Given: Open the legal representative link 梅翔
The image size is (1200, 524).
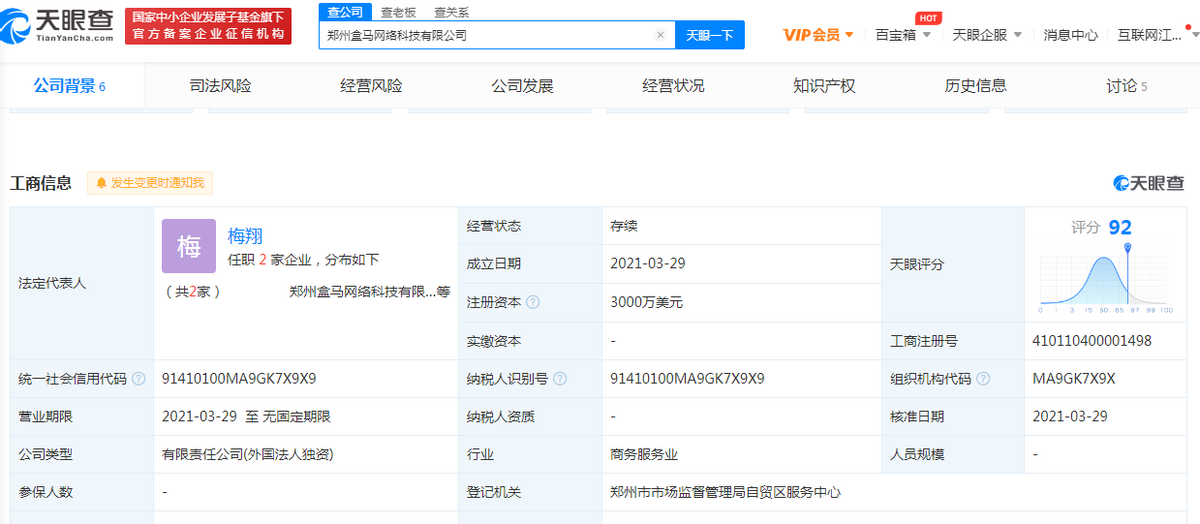Looking at the screenshot, I should 246,236.
